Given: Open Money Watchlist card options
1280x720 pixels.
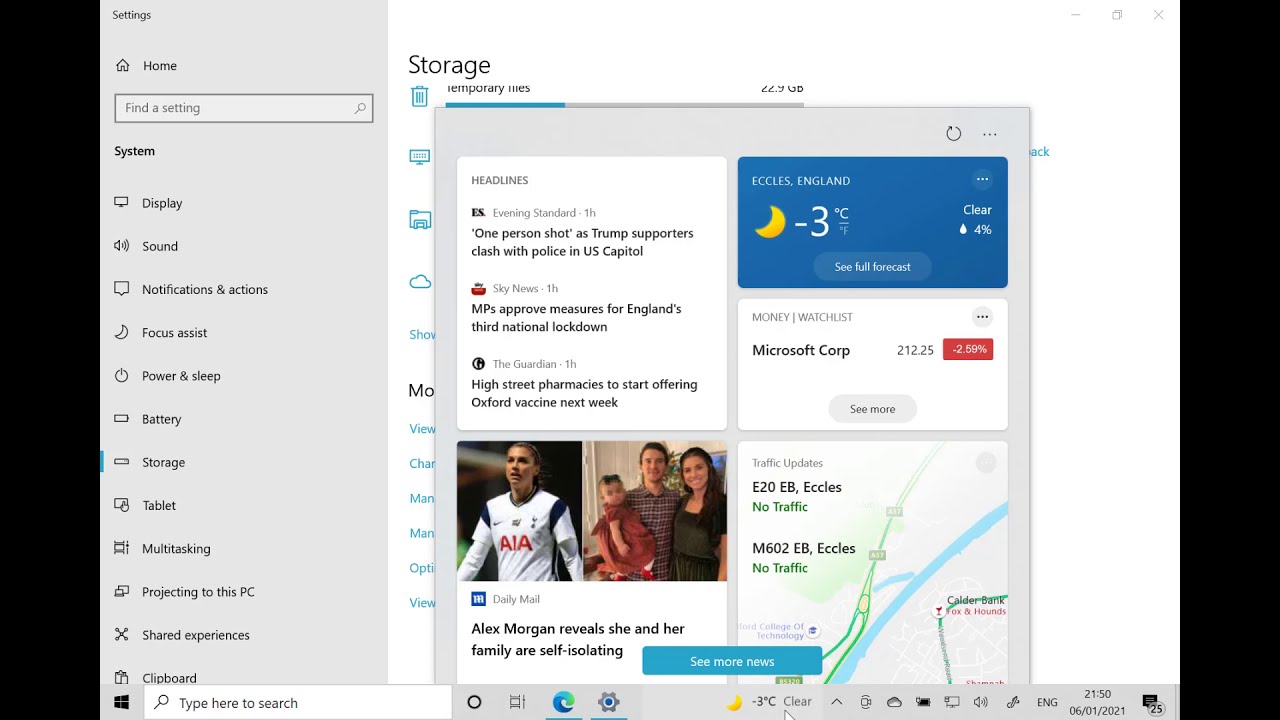Looking at the screenshot, I should [x=982, y=317].
